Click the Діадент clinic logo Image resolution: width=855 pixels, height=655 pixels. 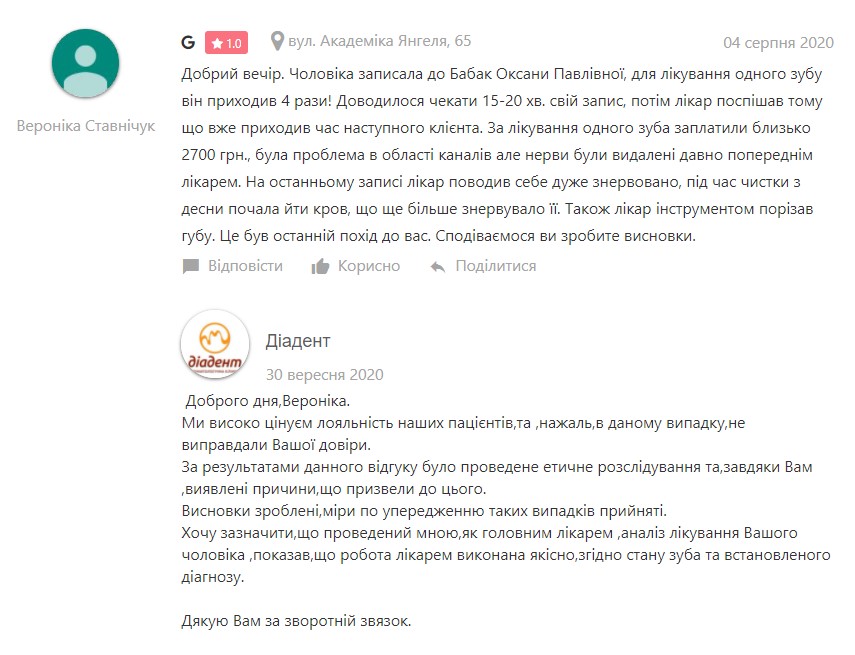tap(215, 344)
